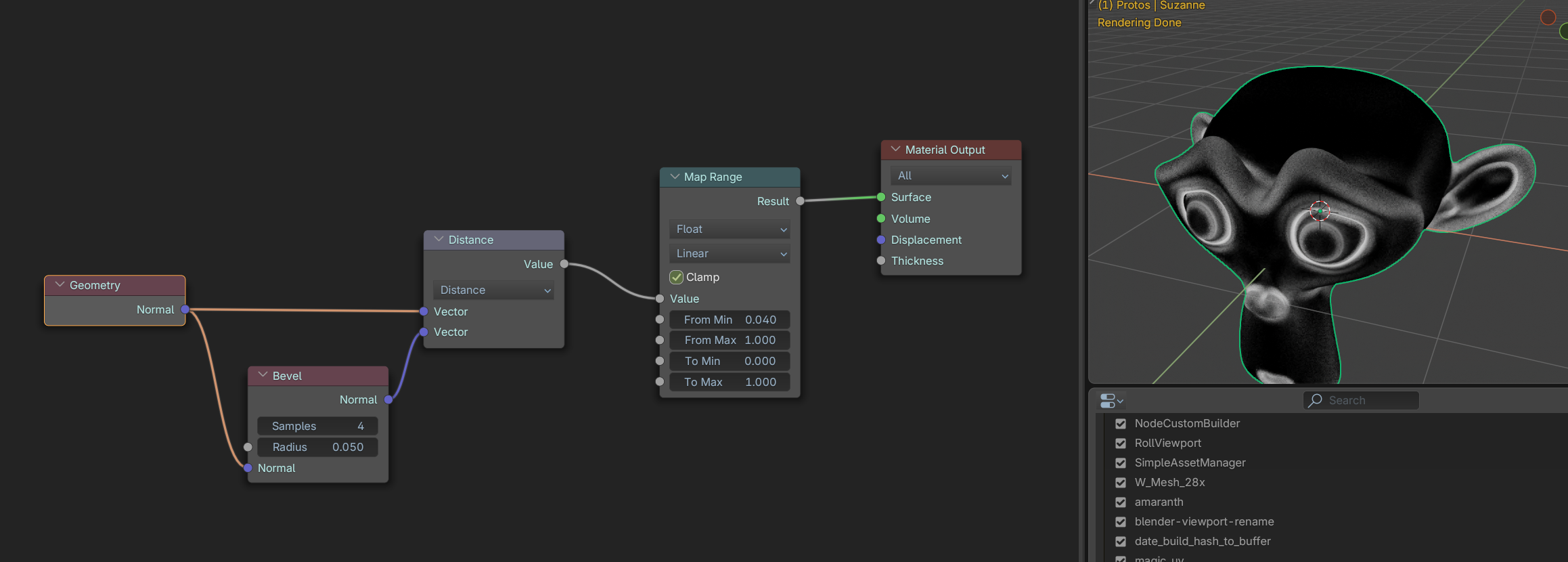Open the Linear interpolation dropdown
Screen dimensions: 1568x562
(730, 253)
